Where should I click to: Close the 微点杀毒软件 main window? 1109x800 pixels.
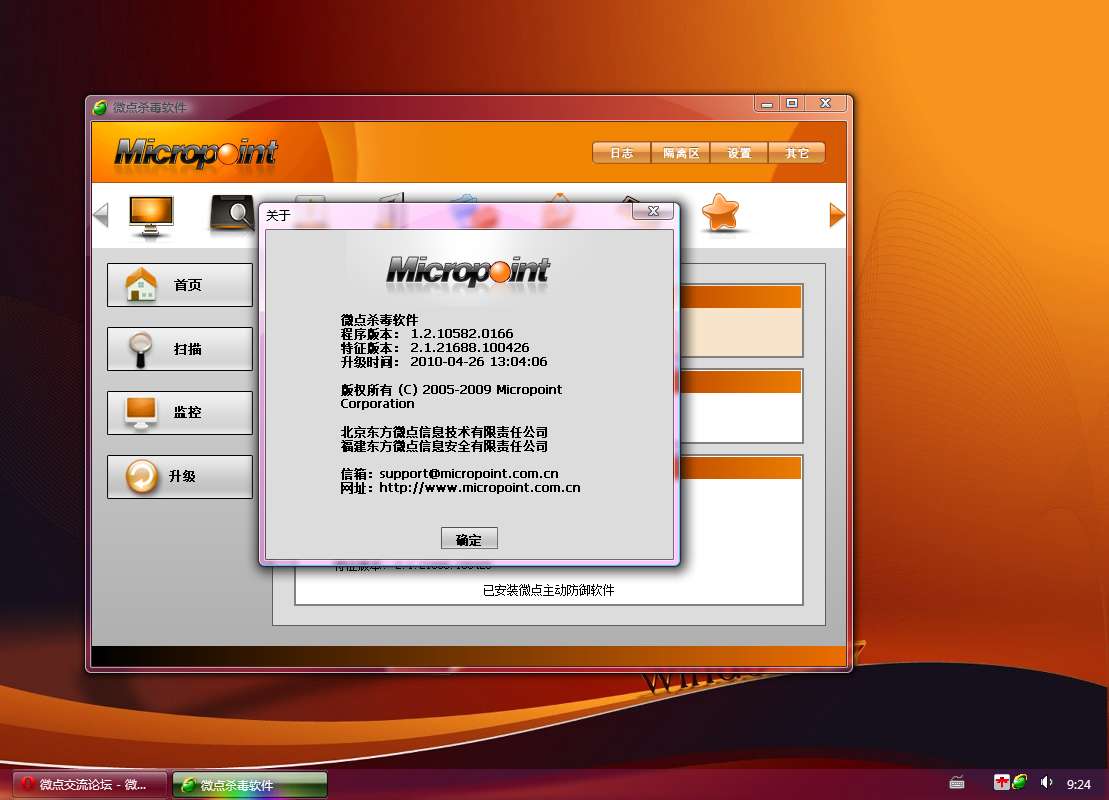tap(825, 104)
